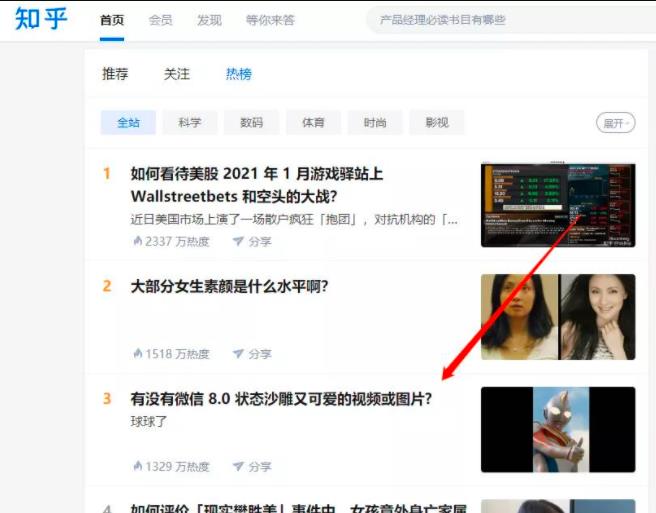
Task: Filter hot list by 科学
Action: tap(190, 123)
